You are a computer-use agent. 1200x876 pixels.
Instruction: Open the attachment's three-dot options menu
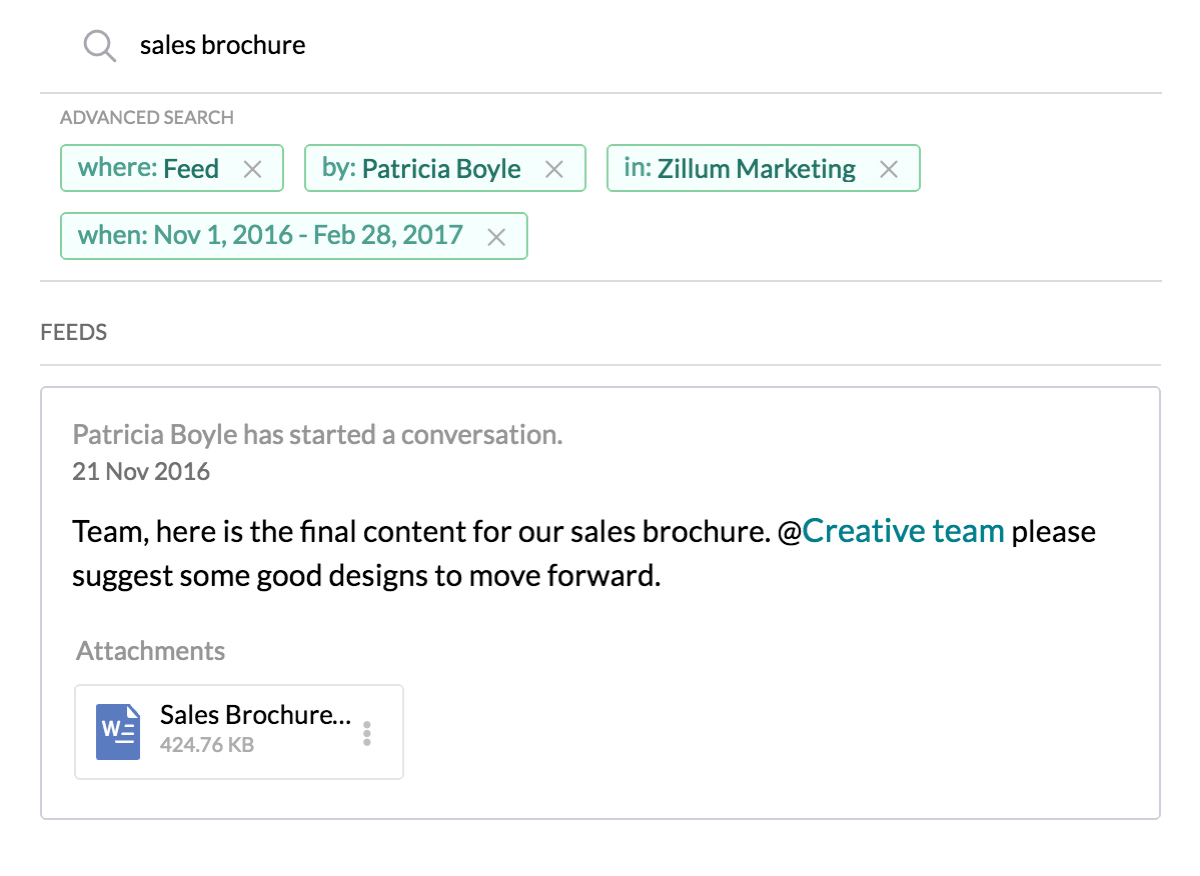click(367, 733)
